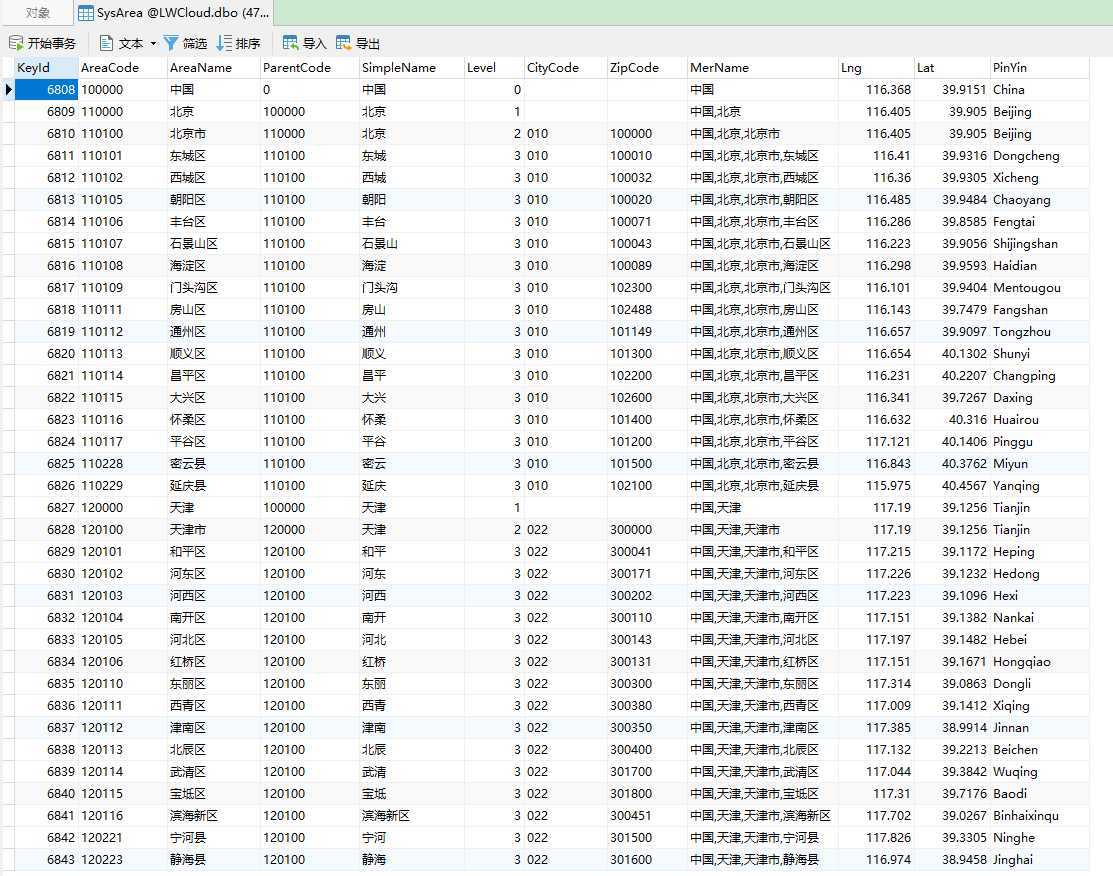Click the AreaCode column header
This screenshot has height=876, width=1113.
pos(122,67)
